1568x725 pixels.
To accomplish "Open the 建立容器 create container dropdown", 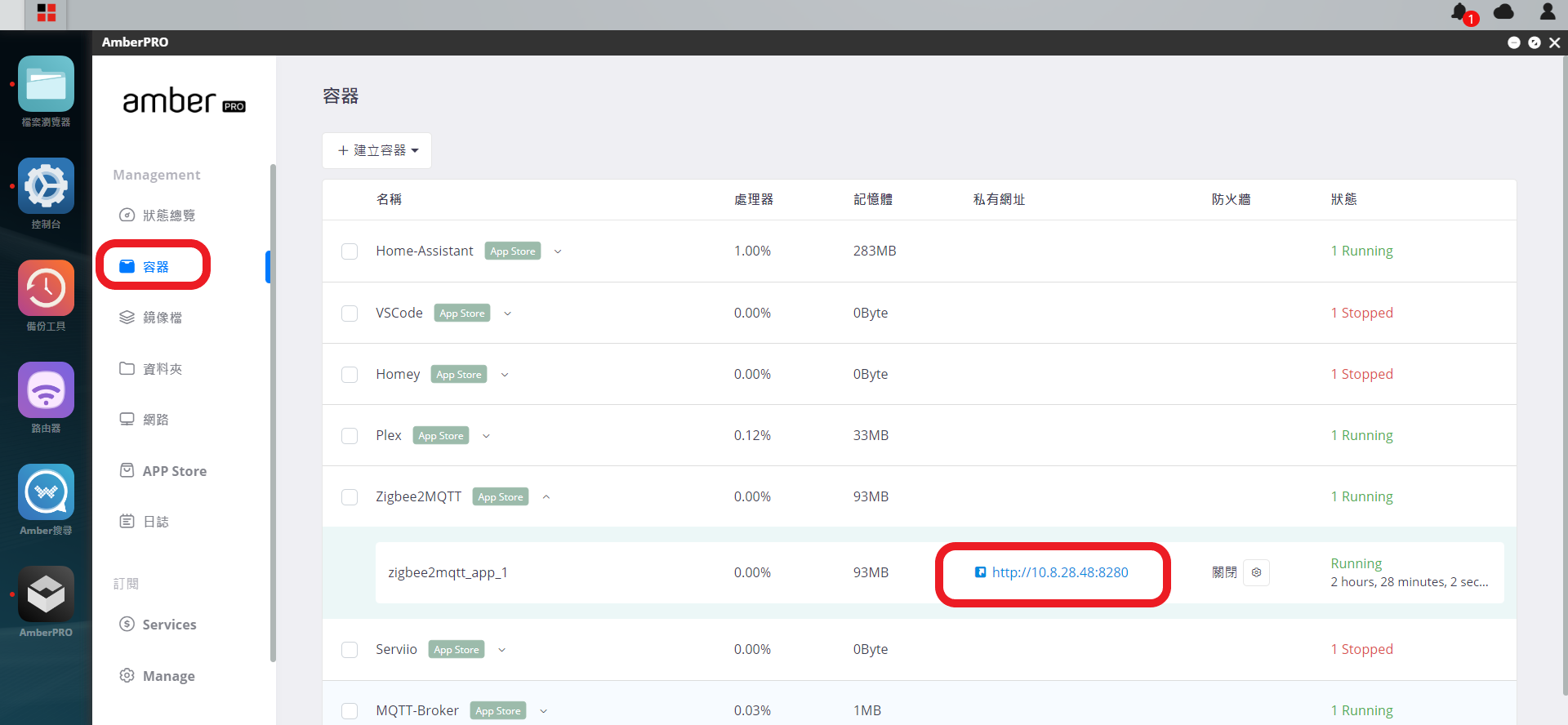I will point(376,151).
